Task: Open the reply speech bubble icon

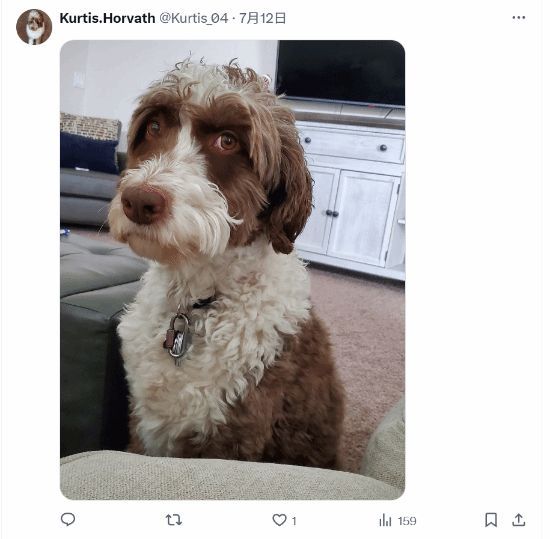Action: (68, 519)
